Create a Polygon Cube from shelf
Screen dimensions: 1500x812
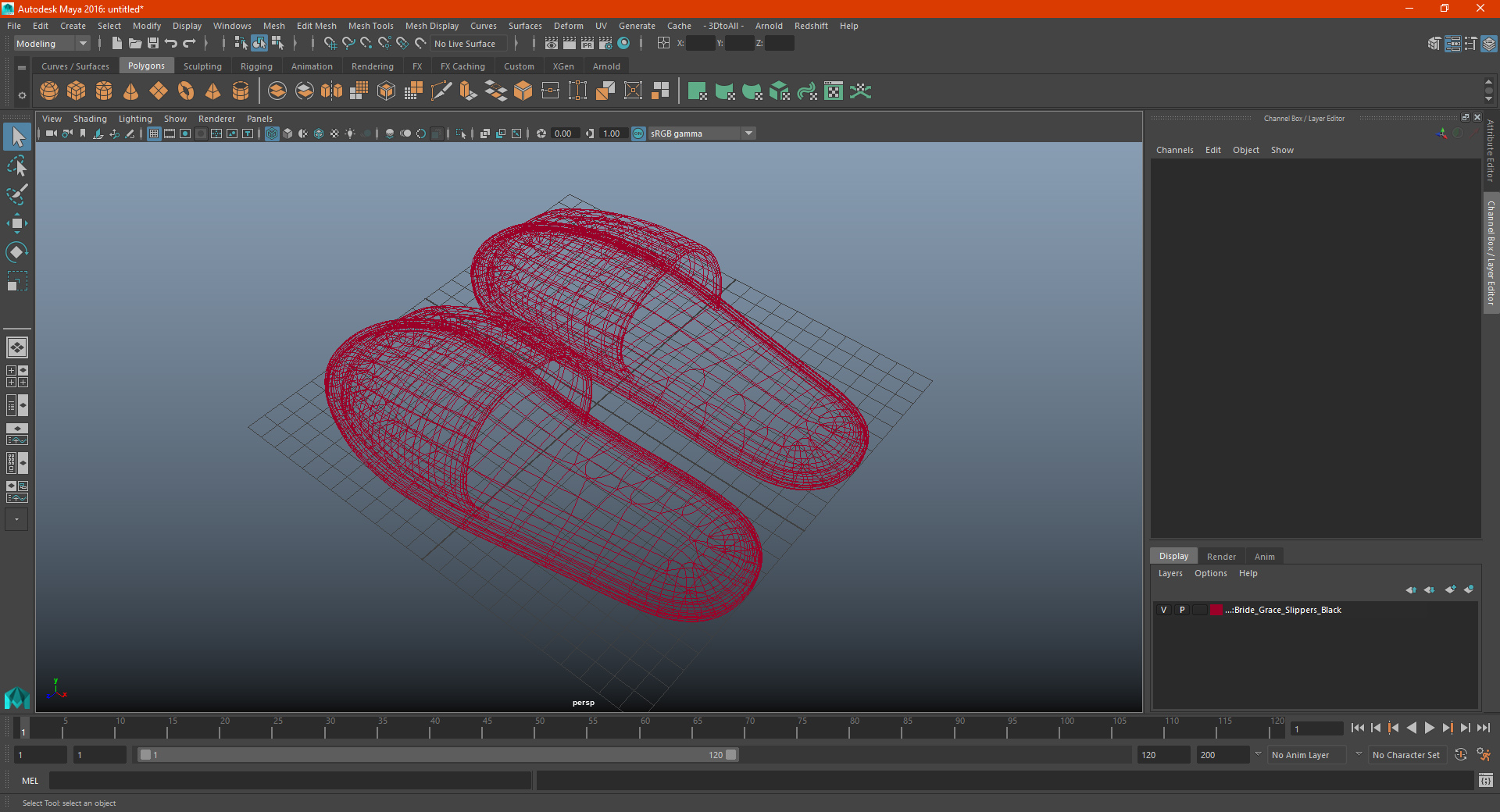(77, 91)
